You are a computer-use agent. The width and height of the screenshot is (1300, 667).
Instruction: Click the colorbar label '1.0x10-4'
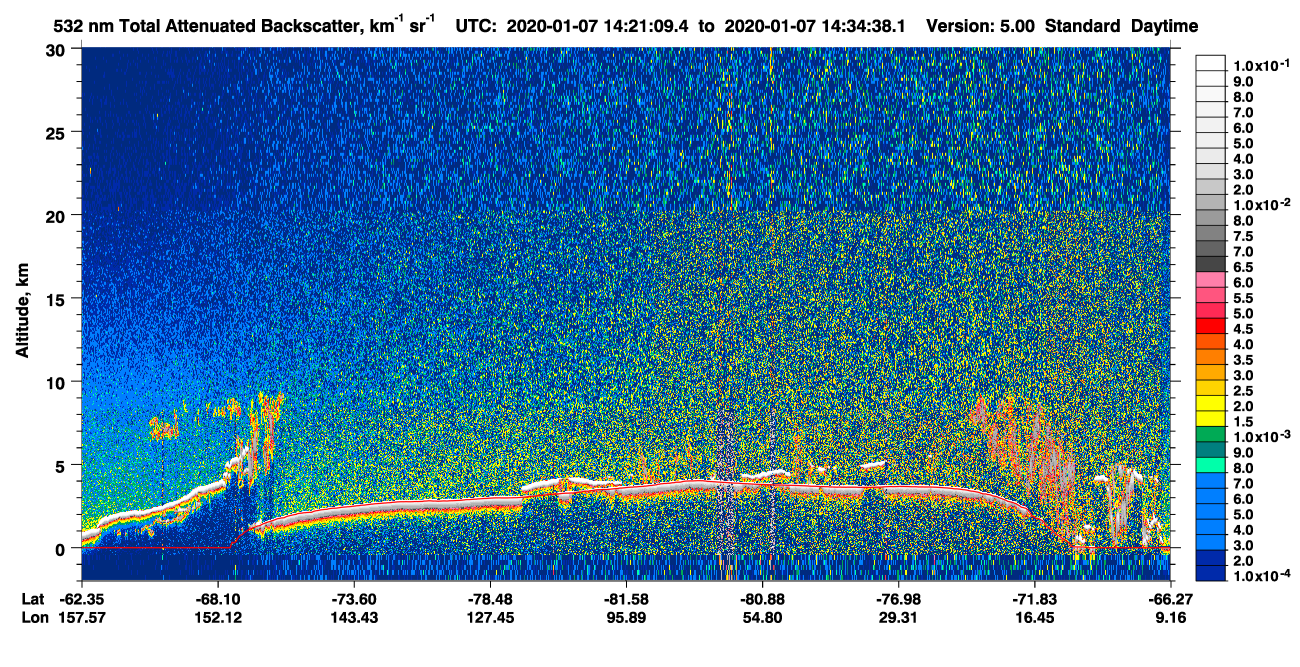coord(1260,576)
